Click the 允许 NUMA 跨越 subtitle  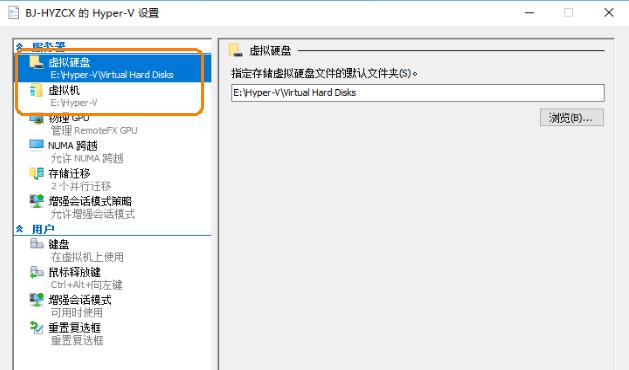87,159
